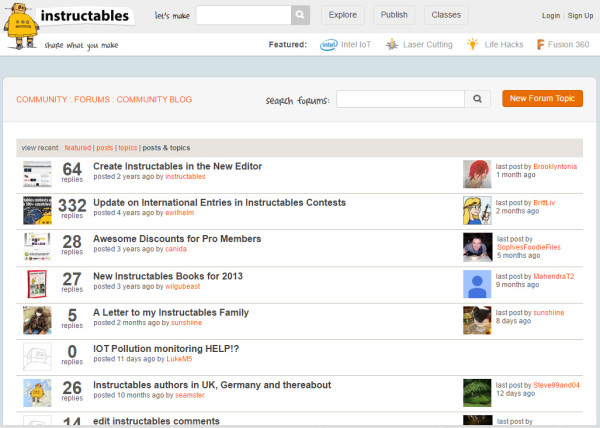Screen dimensions: 600x428
Task: Click the top search magnifier button
Action: click(300, 15)
